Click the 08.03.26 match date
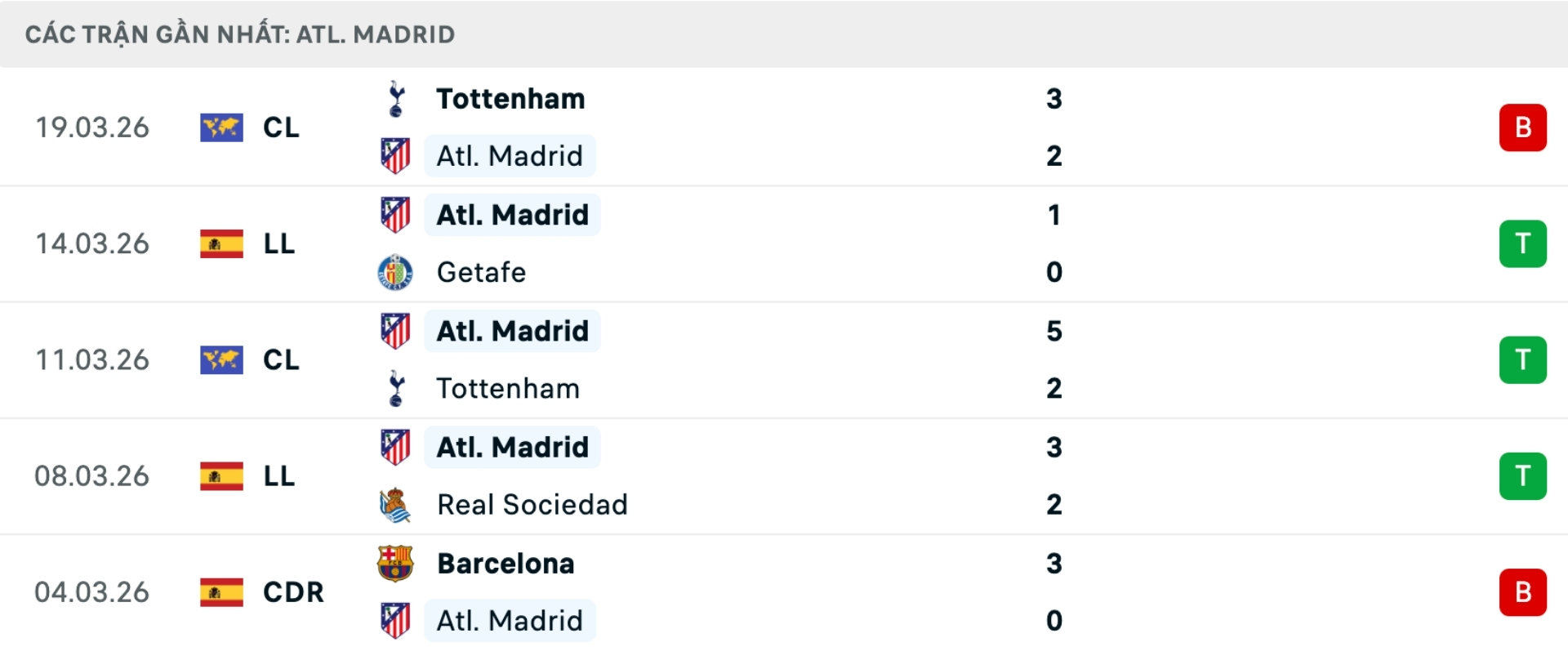 coord(92,476)
